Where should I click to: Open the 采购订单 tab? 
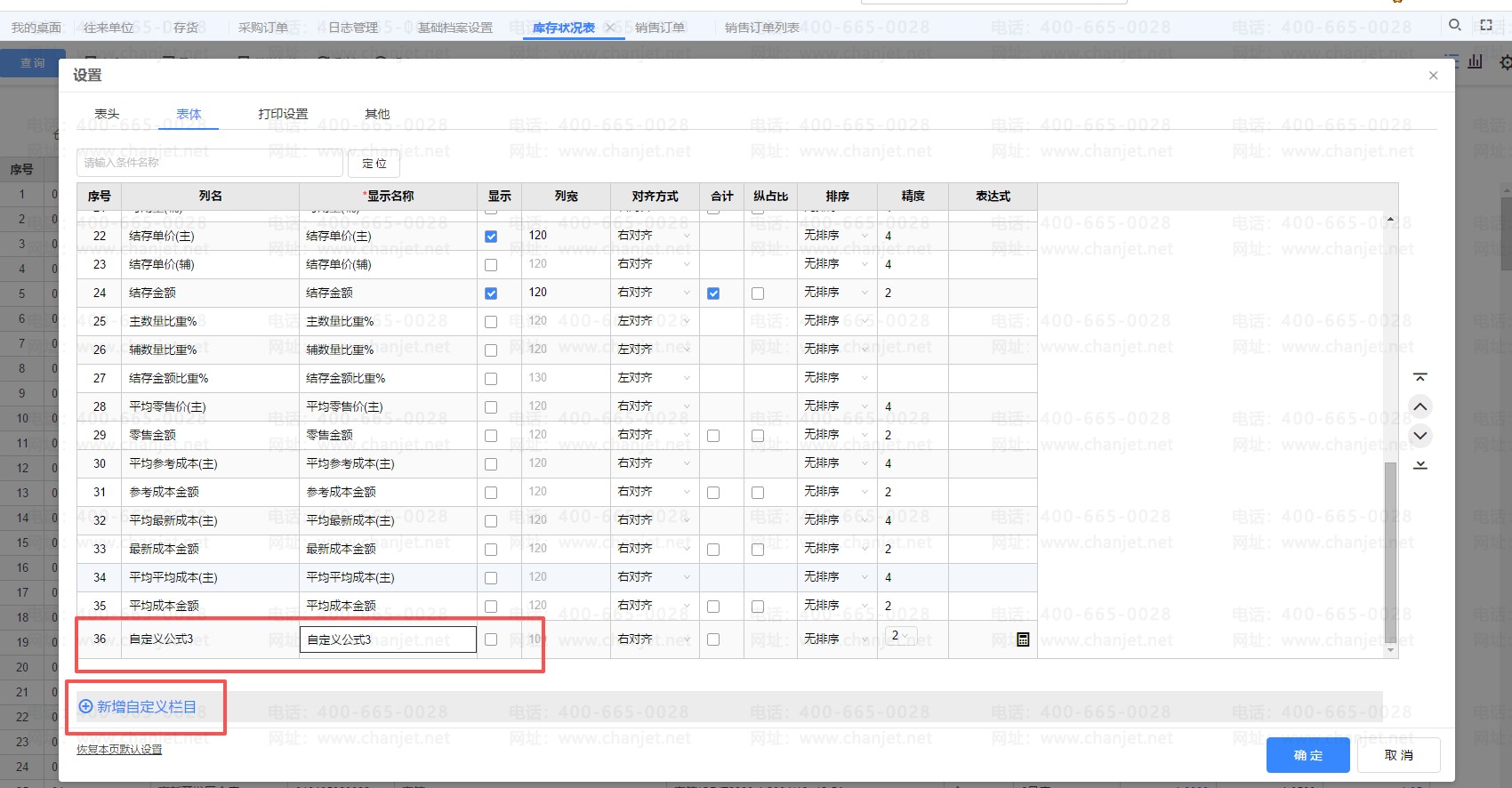click(262, 28)
